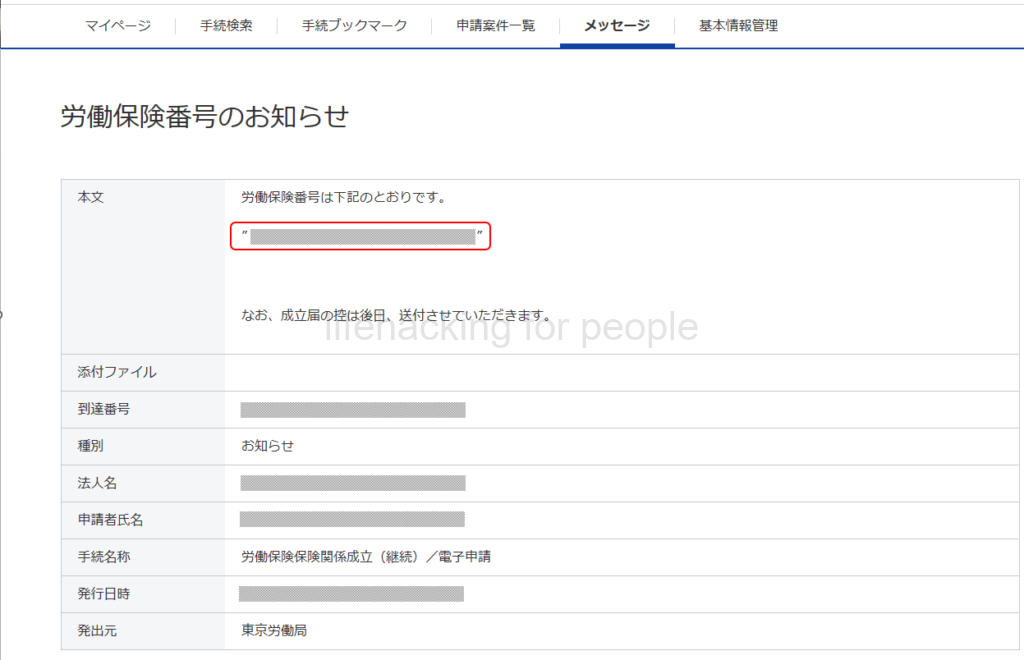1024x660 pixels.
Task: Open the 基本情報管理 tab
Action: tap(738, 26)
